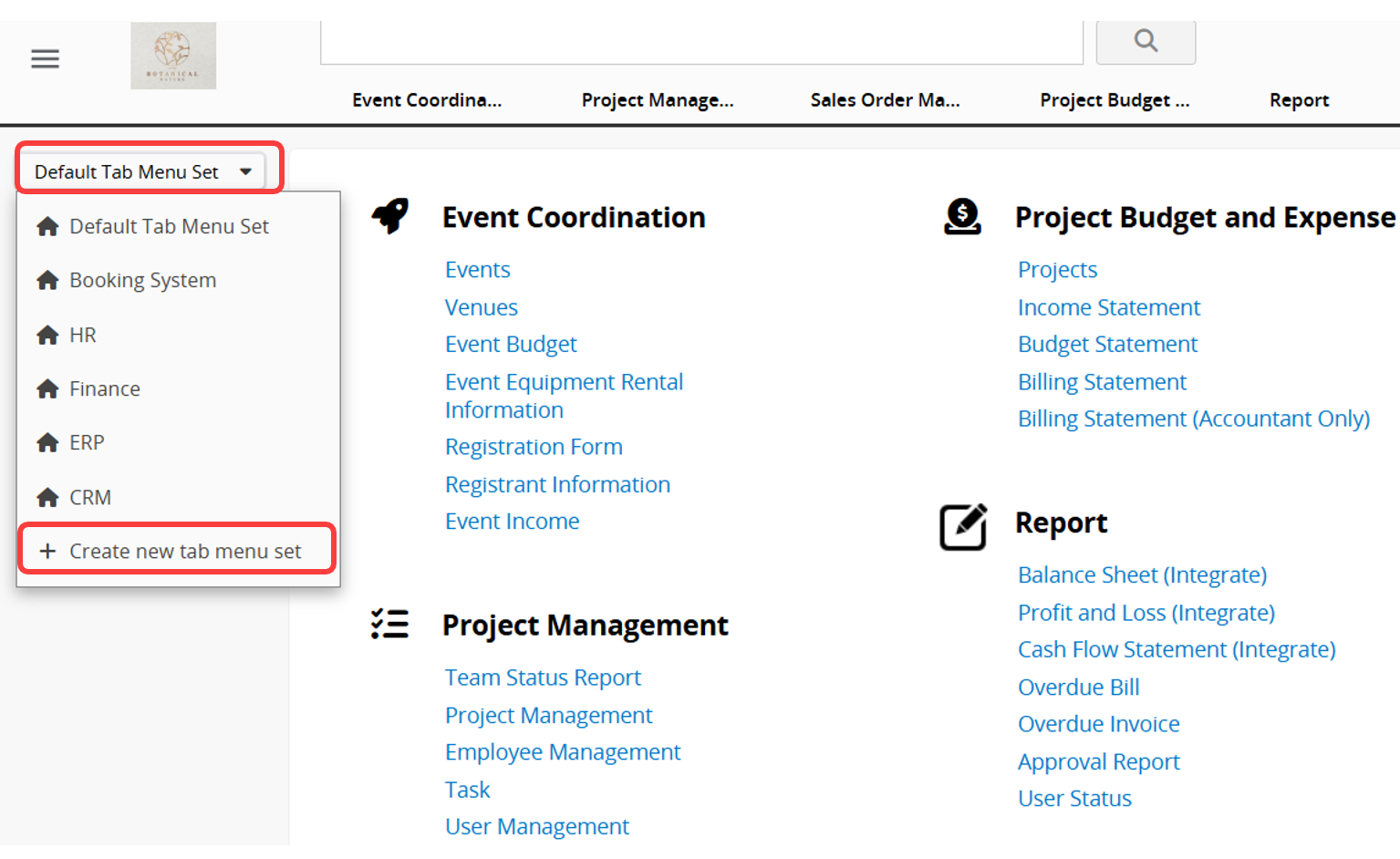This screenshot has height=859, width=1400.
Task: Click the Report edit pencil icon
Action: 963,526
